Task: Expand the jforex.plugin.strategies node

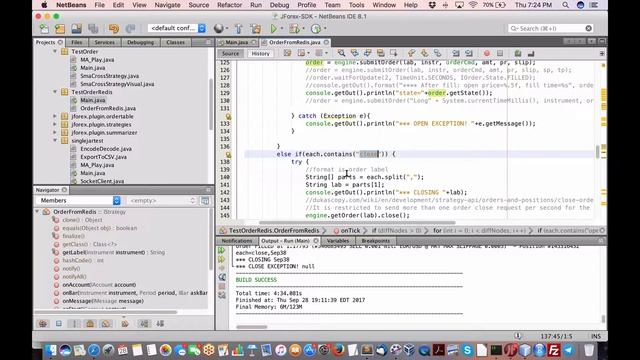Action: point(55,124)
